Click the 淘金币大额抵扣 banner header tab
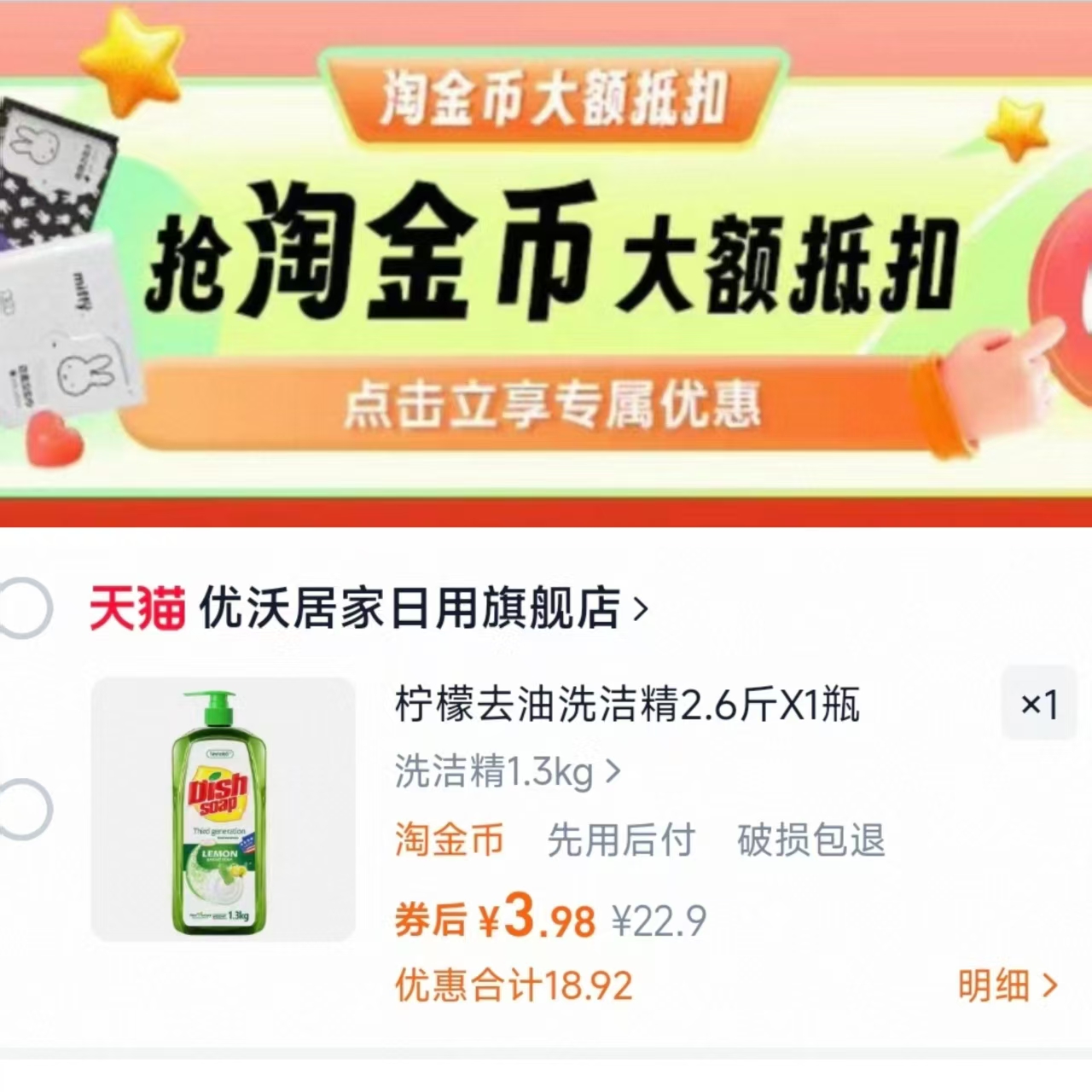This screenshot has width=1092, height=1092. (555, 97)
